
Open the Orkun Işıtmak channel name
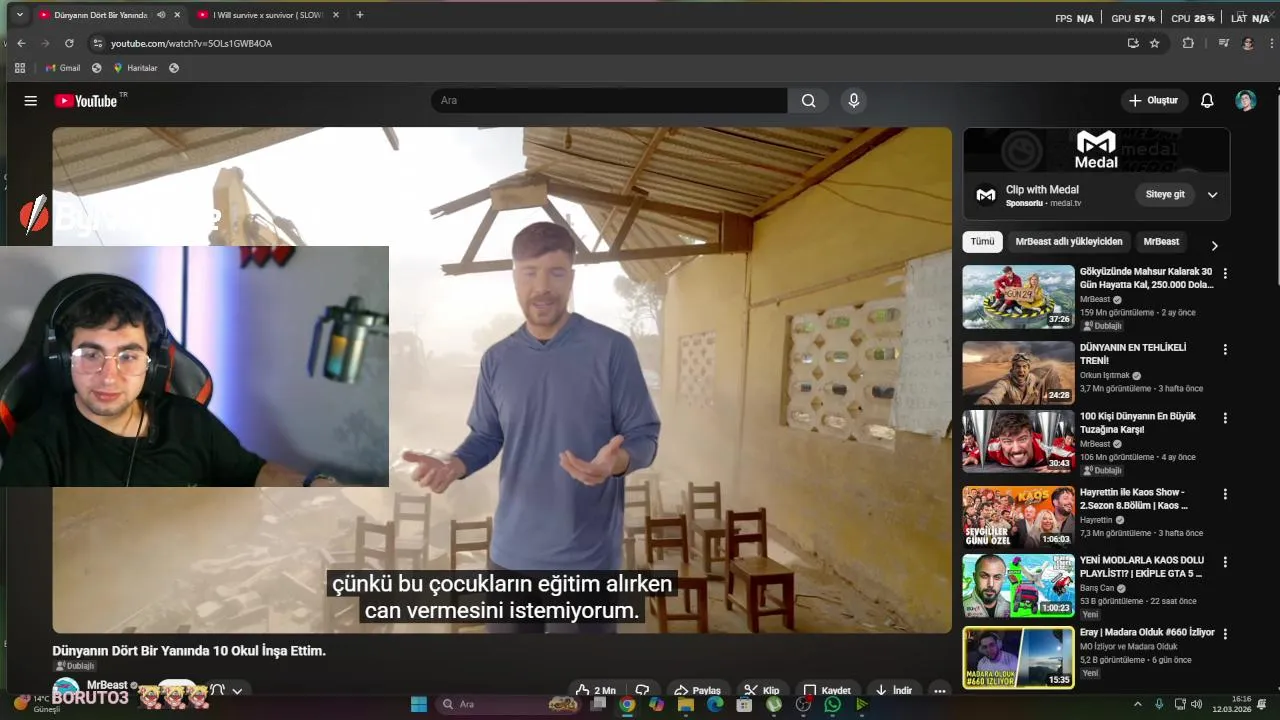pos(1106,375)
